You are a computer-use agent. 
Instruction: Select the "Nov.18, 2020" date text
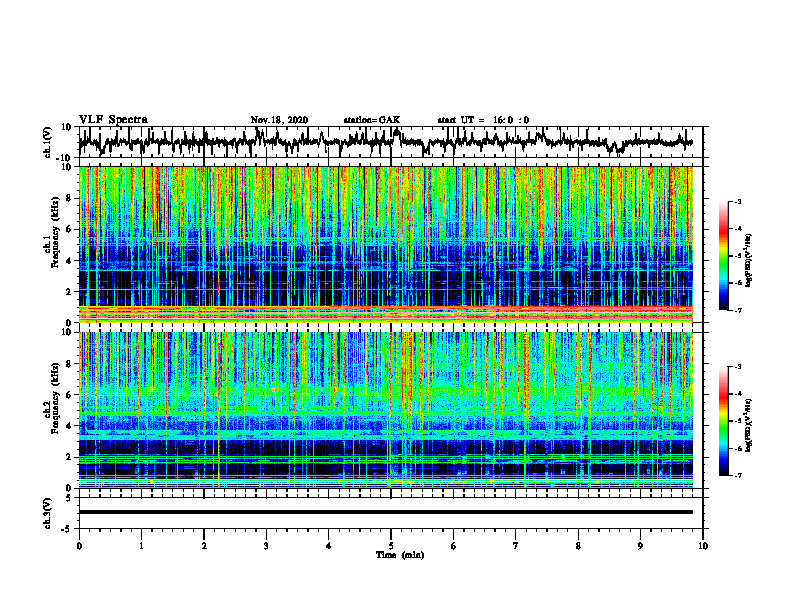click(279, 120)
